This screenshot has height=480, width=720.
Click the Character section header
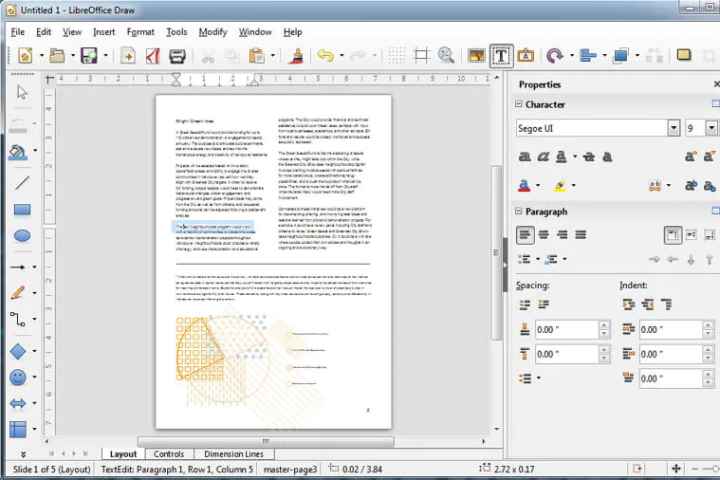(x=545, y=104)
